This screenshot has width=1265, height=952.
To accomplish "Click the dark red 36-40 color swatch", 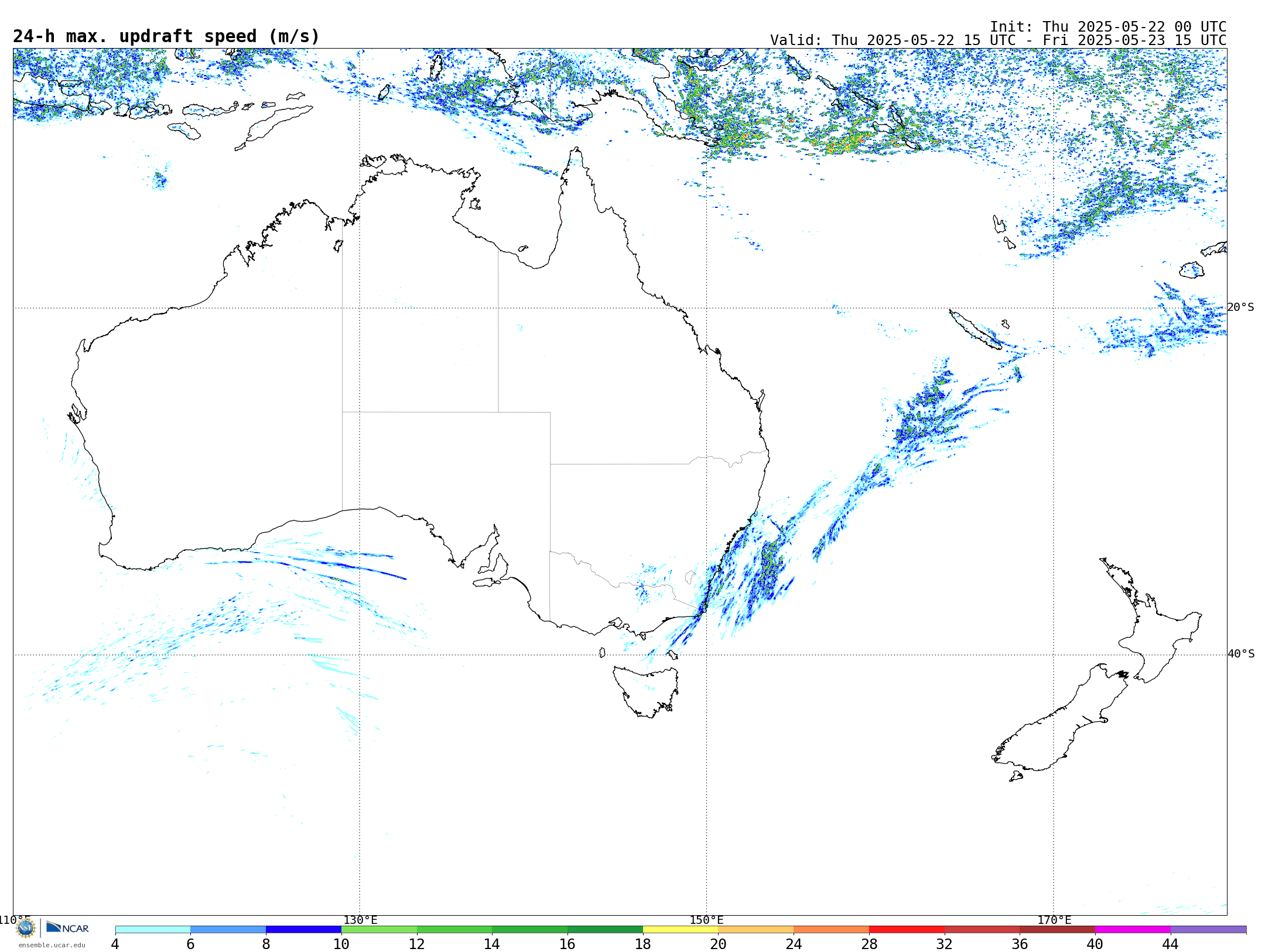I will tap(1058, 930).
